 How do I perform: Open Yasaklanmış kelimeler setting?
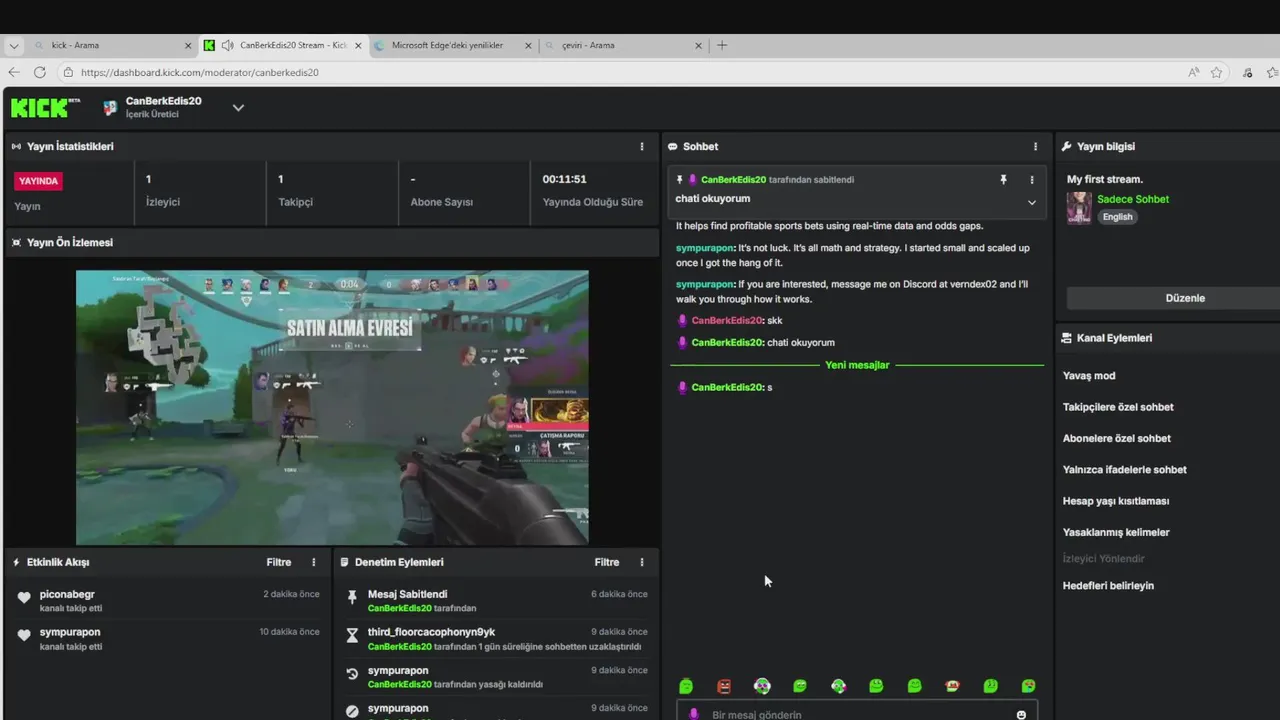(x=1116, y=532)
